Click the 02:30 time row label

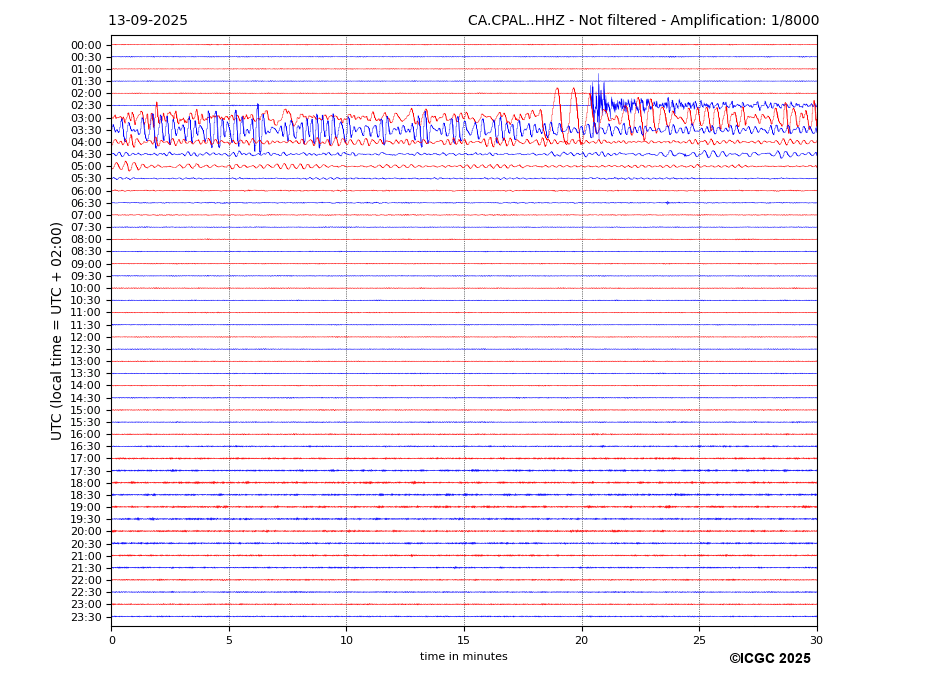click(86, 105)
